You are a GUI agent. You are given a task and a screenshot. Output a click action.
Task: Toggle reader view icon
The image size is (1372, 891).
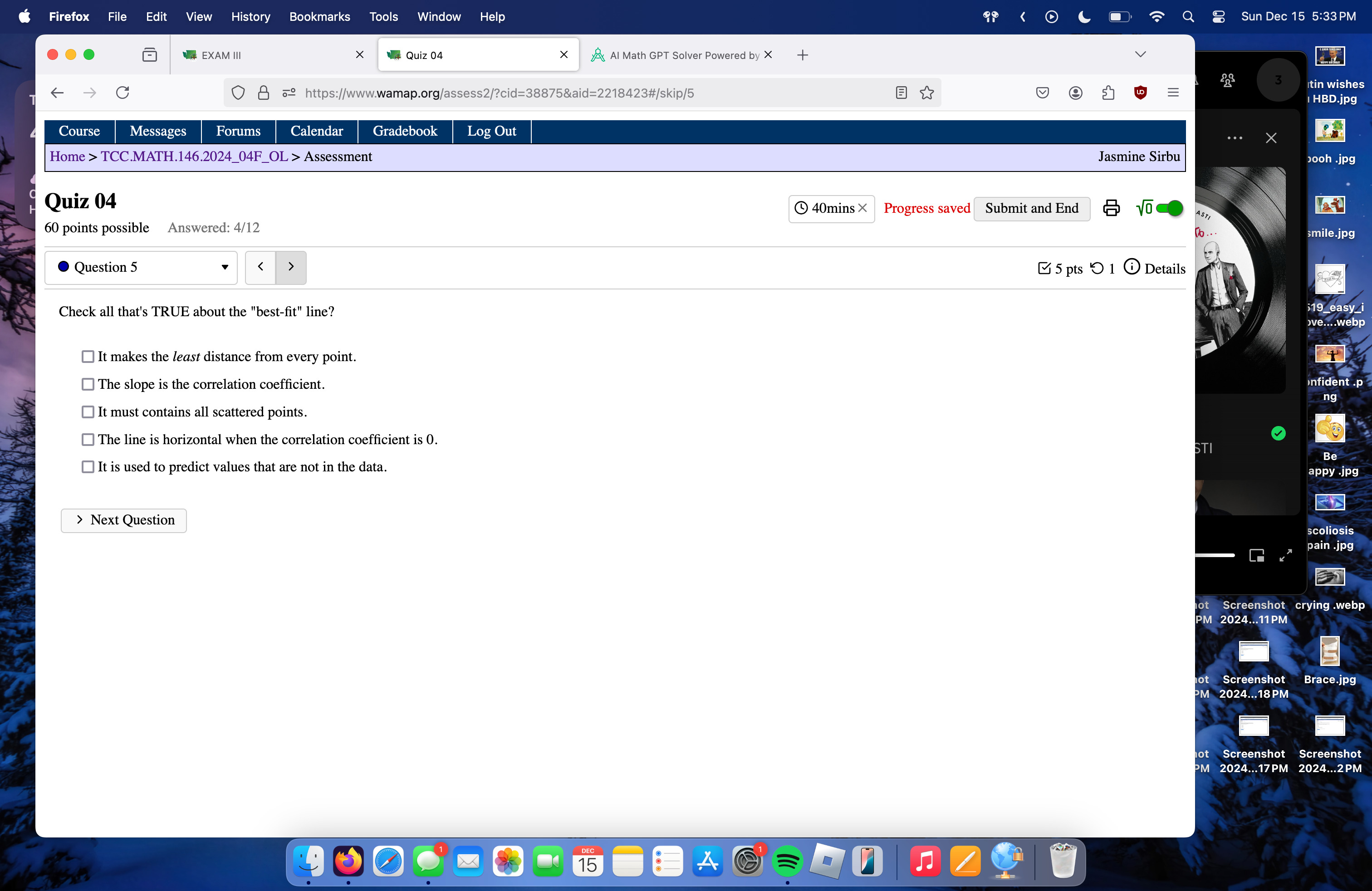(901, 93)
